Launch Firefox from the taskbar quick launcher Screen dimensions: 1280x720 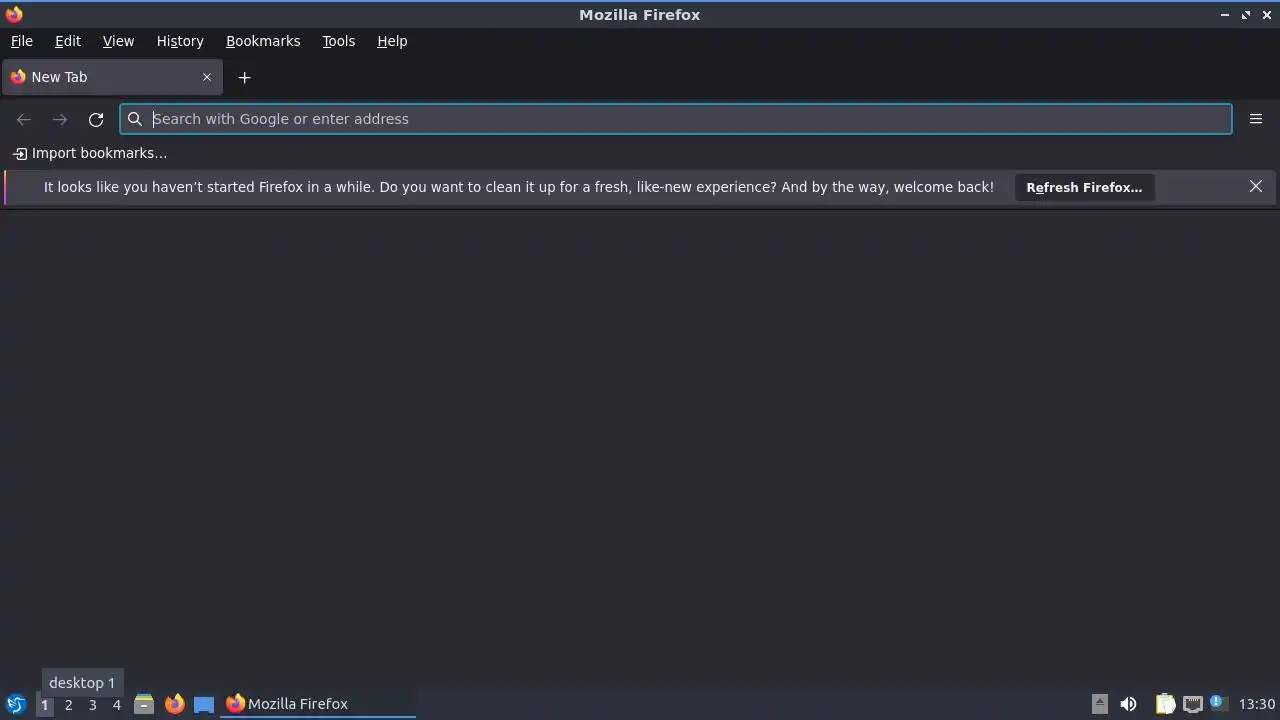[x=174, y=704]
